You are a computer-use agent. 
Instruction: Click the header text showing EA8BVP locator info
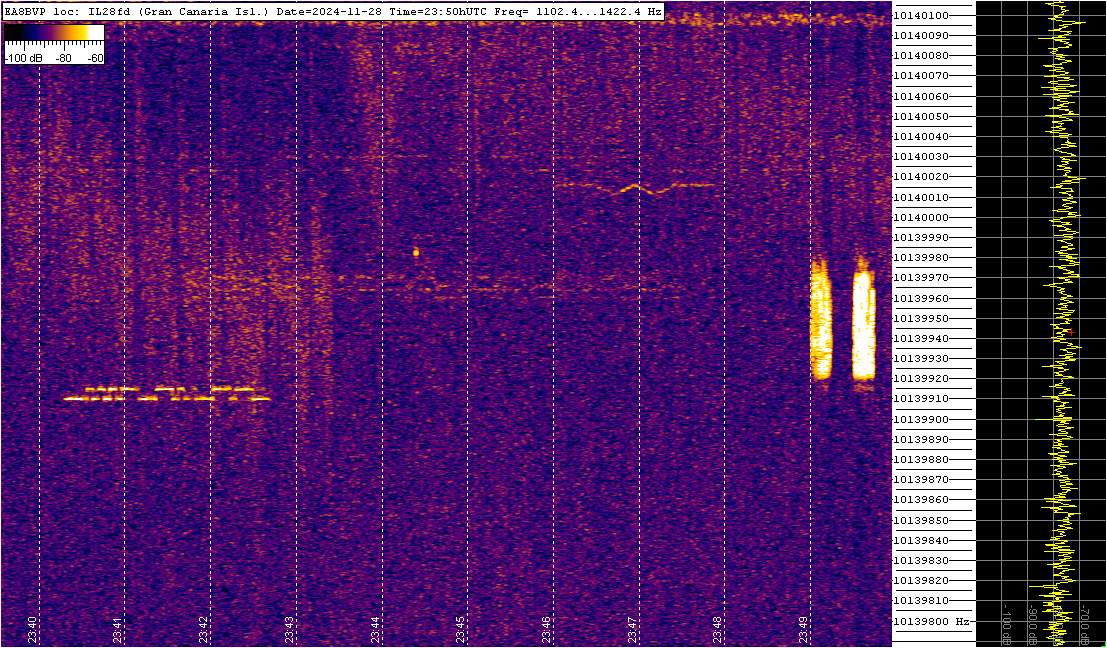click(x=333, y=11)
